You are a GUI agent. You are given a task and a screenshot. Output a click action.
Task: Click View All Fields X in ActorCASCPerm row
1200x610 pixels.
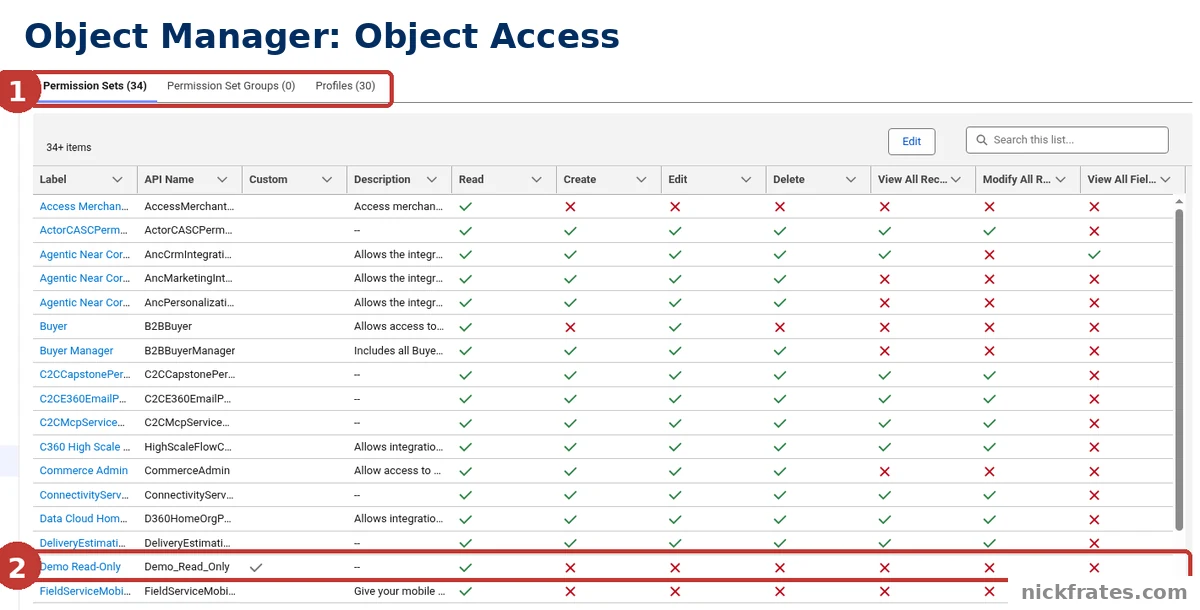tap(1094, 231)
